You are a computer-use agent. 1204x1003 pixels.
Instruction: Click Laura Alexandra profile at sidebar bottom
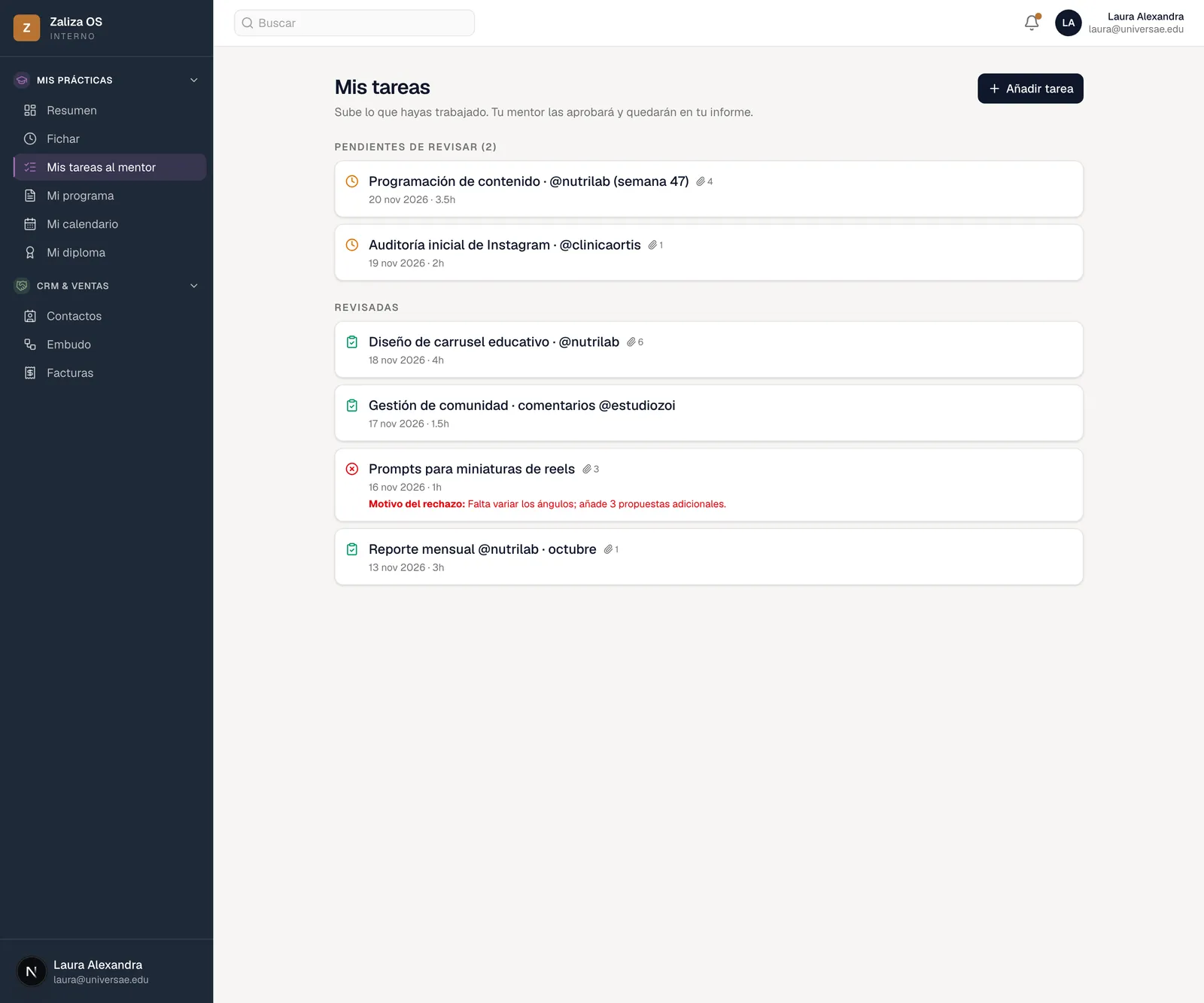click(106, 971)
